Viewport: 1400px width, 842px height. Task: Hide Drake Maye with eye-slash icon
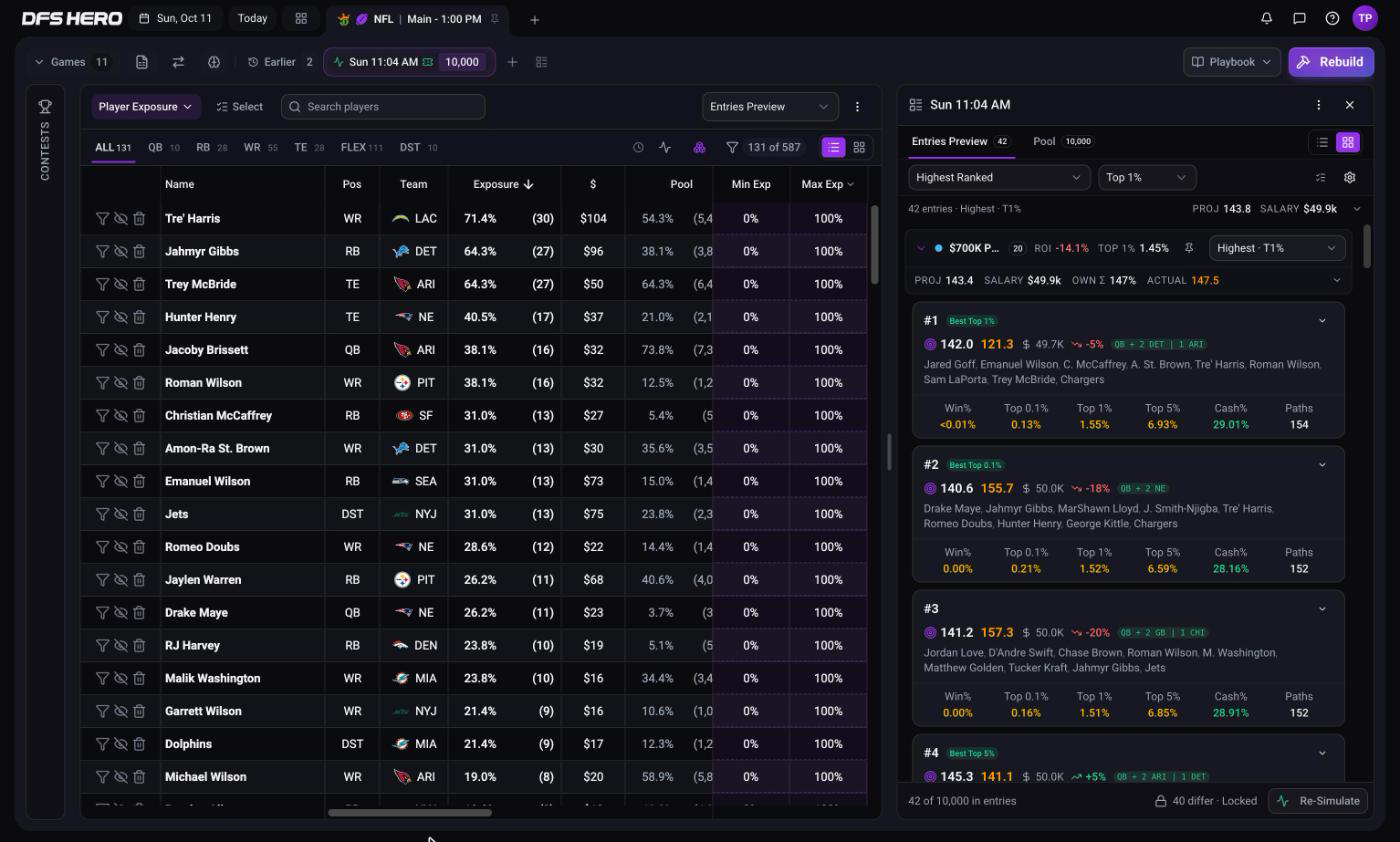coord(120,612)
